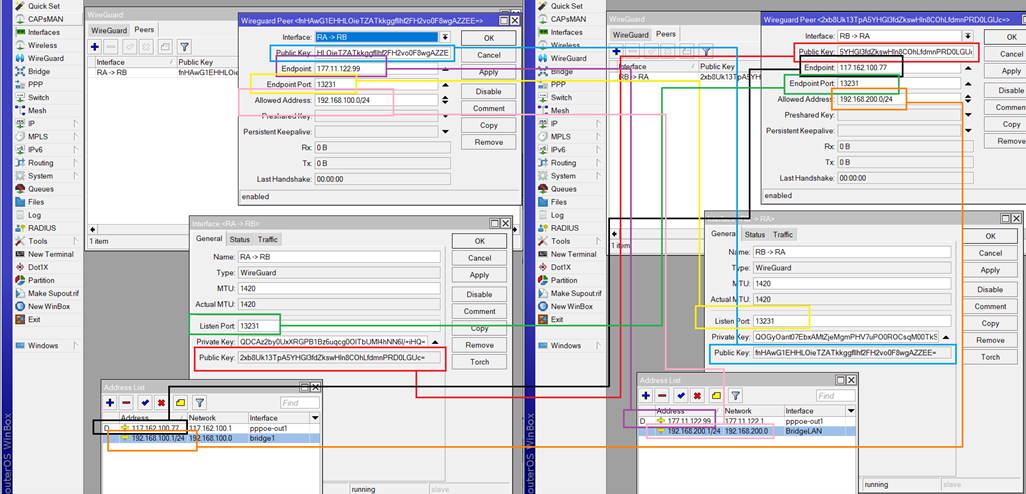Open Status tab in left Interface dialog
Image resolution: width=1026 pixels, height=494 pixels.
(239, 239)
